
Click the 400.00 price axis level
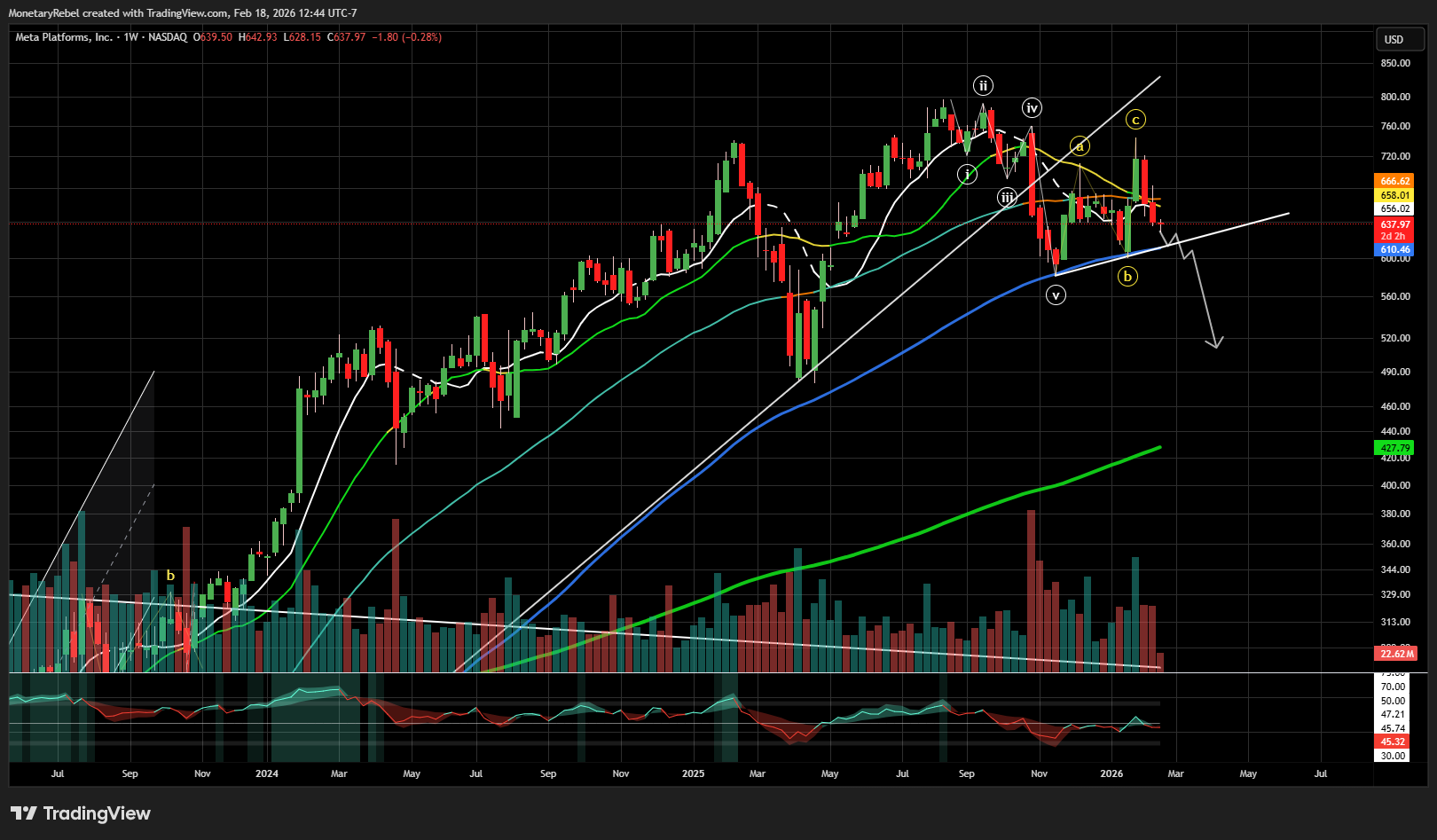point(1395,485)
